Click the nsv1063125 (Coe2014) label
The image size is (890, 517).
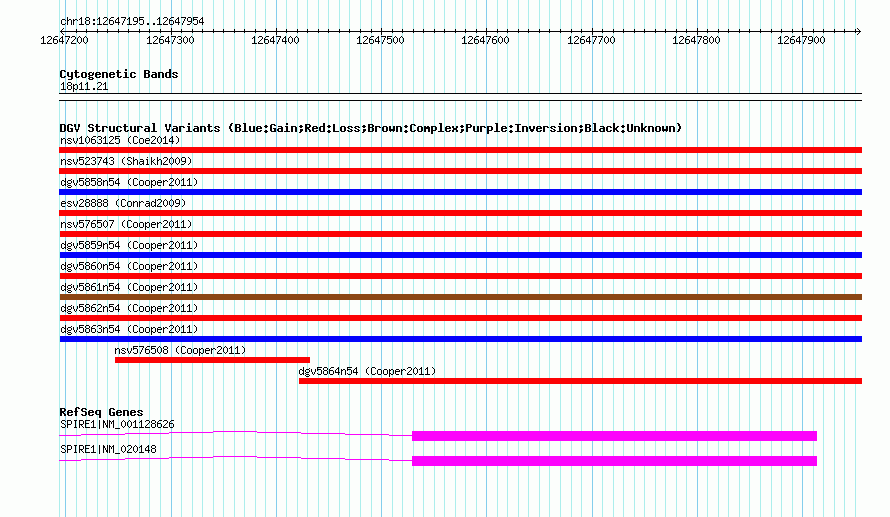pos(120,140)
